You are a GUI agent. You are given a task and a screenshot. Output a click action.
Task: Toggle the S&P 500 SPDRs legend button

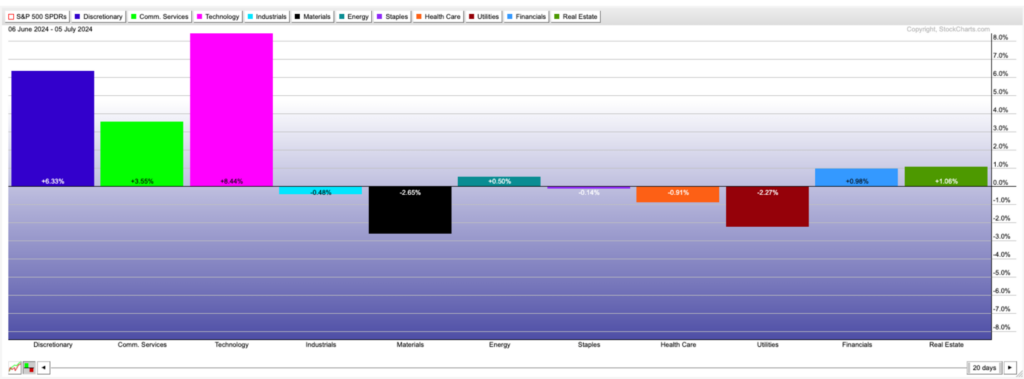pyautogui.click(x=37, y=16)
